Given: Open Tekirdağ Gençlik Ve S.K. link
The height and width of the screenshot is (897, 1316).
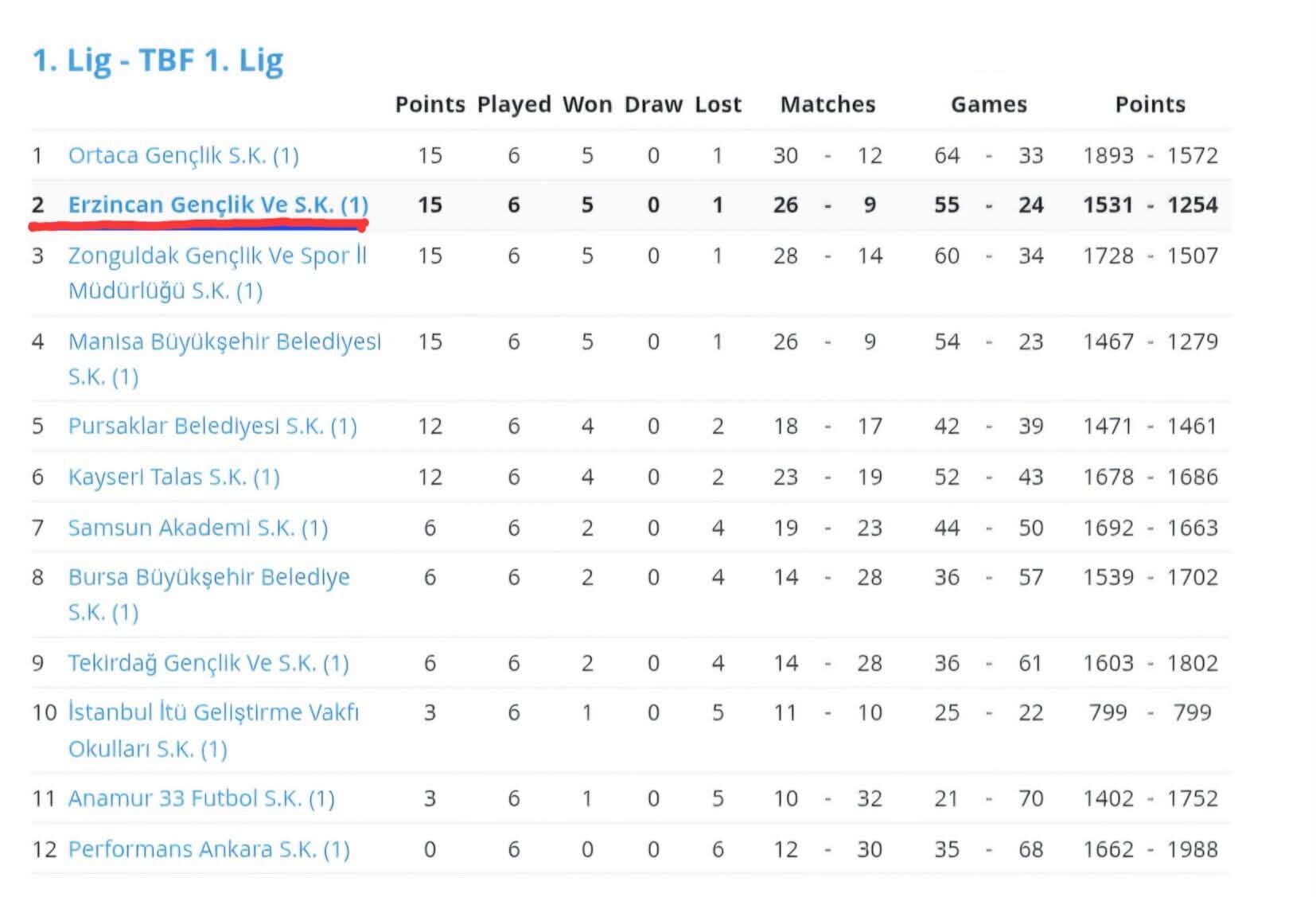Looking at the screenshot, I should point(208,663).
